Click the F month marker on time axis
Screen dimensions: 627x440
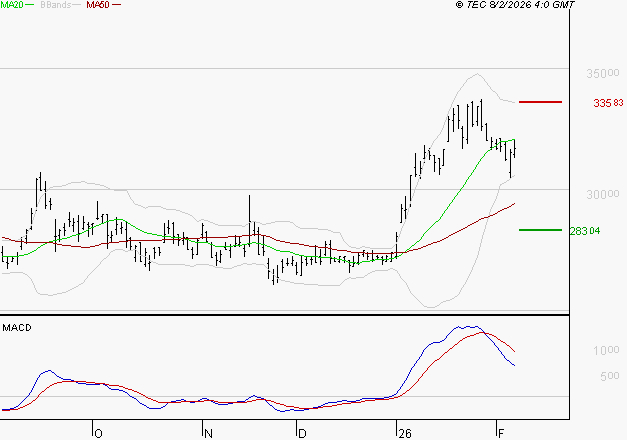click(x=501, y=434)
